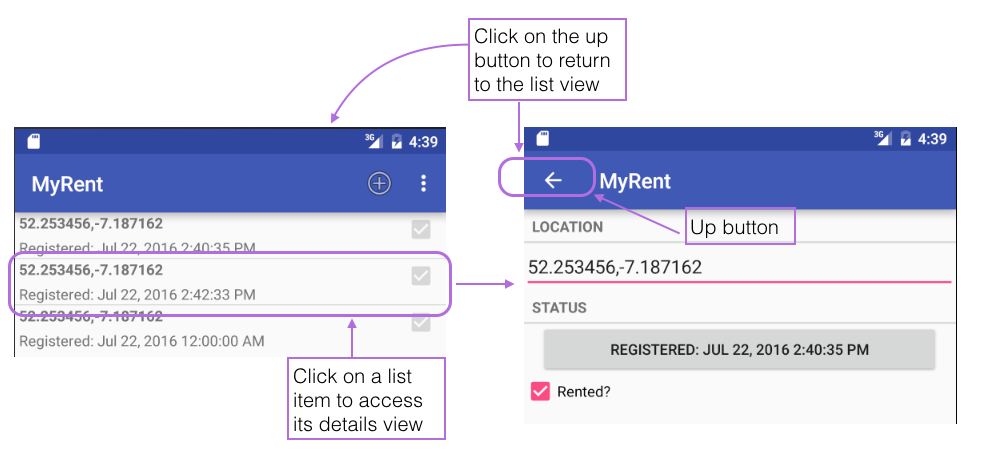Click MyRent title in details screen
The image size is (990, 466).
[635, 181]
